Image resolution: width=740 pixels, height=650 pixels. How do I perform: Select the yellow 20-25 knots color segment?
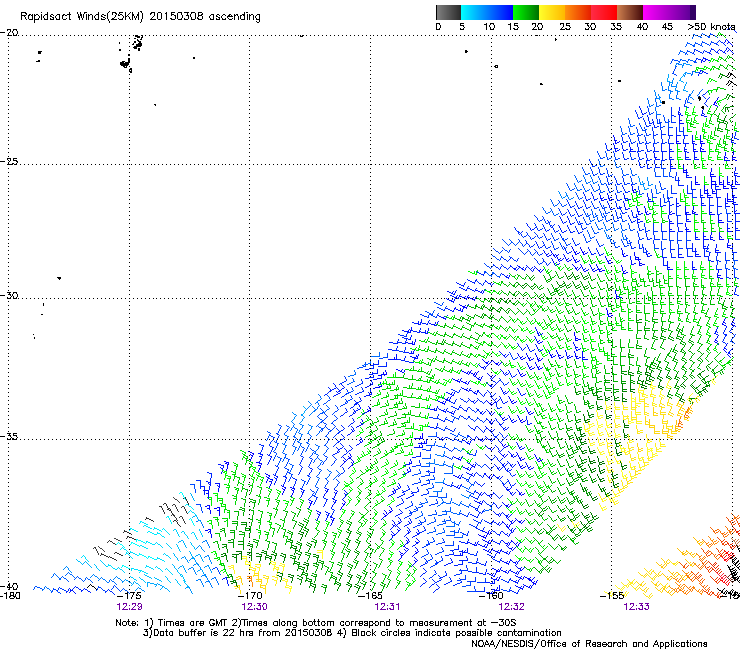[x=552, y=12]
